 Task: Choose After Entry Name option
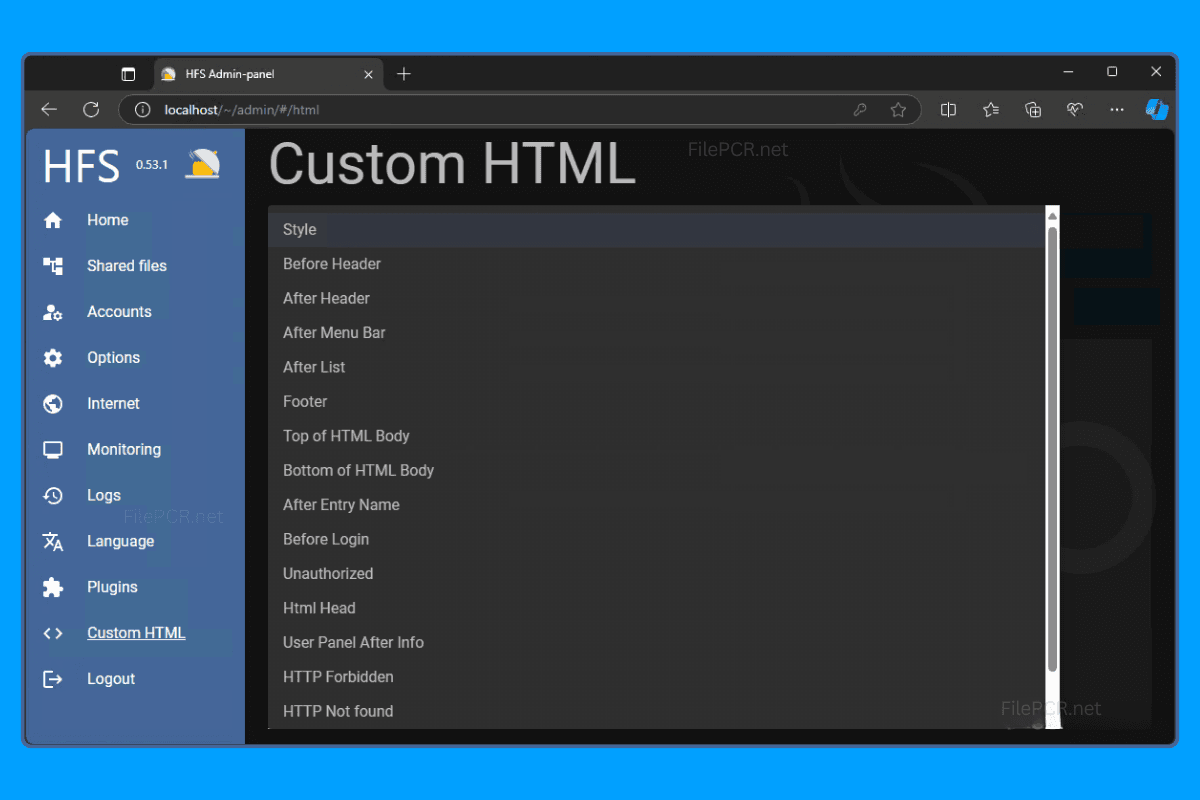656,505
